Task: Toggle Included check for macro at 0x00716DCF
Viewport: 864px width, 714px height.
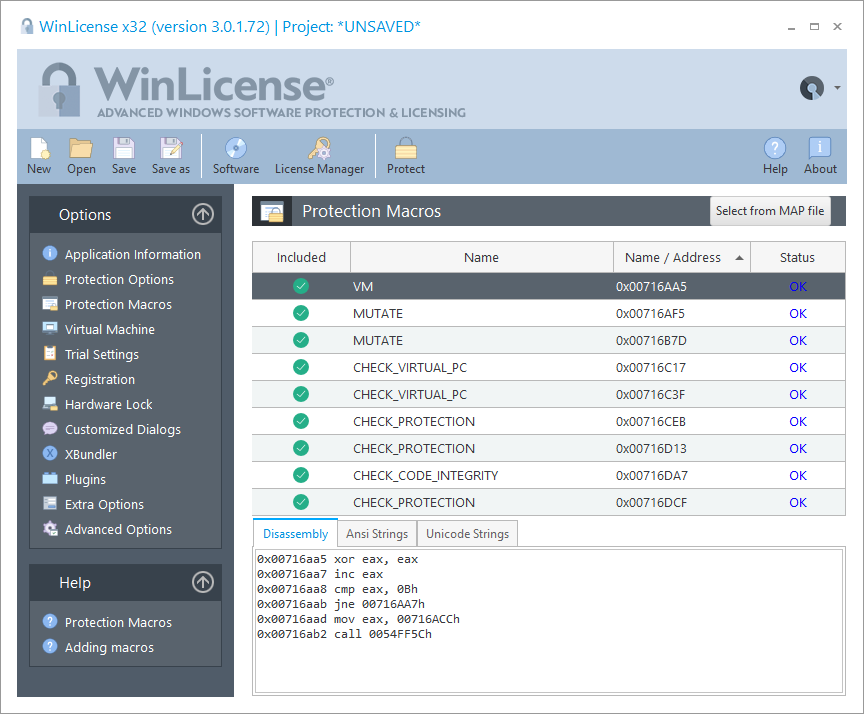Action: pyautogui.click(x=301, y=502)
